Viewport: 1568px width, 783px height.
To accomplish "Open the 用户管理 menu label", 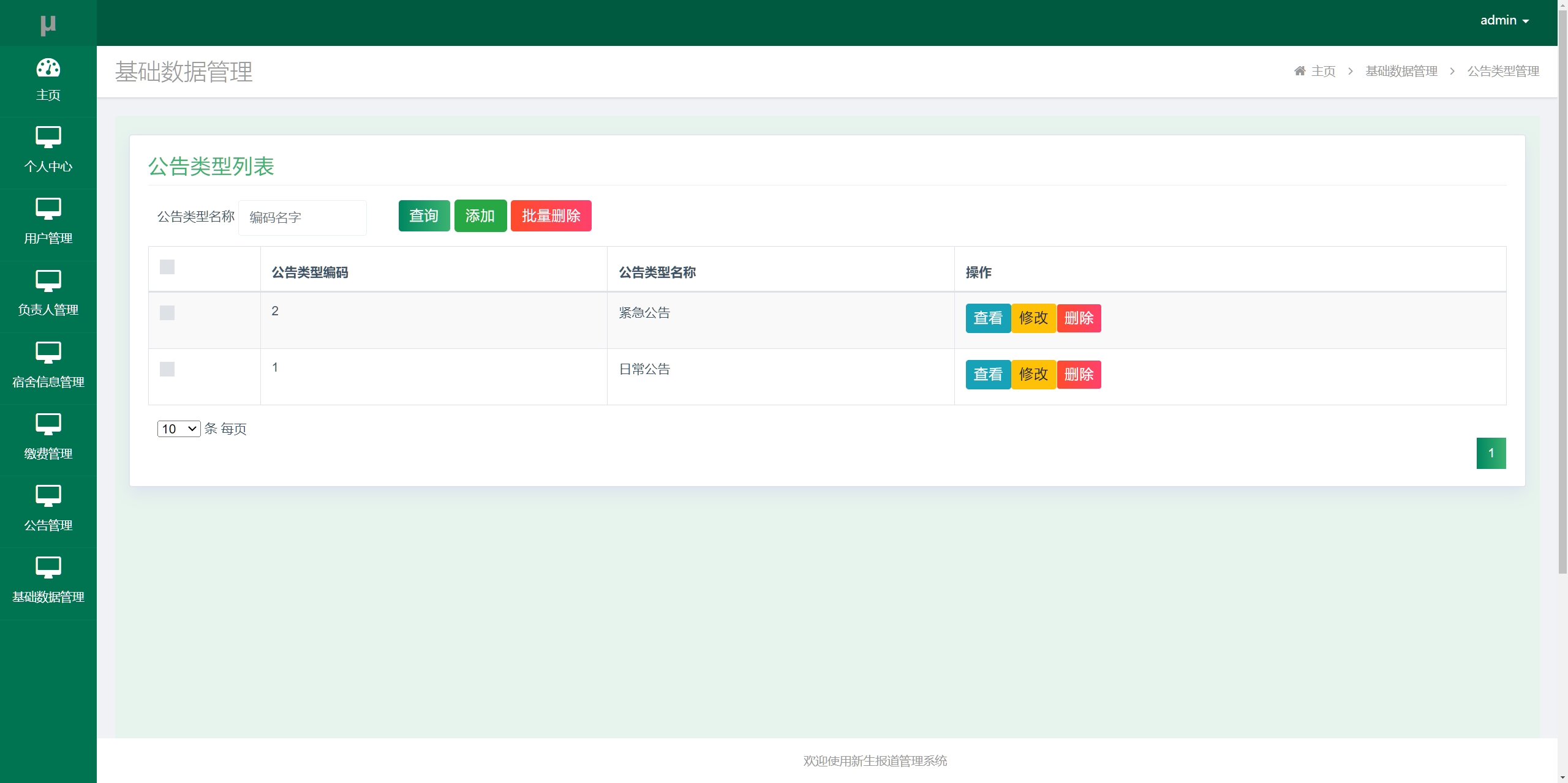I will click(x=48, y=238).
